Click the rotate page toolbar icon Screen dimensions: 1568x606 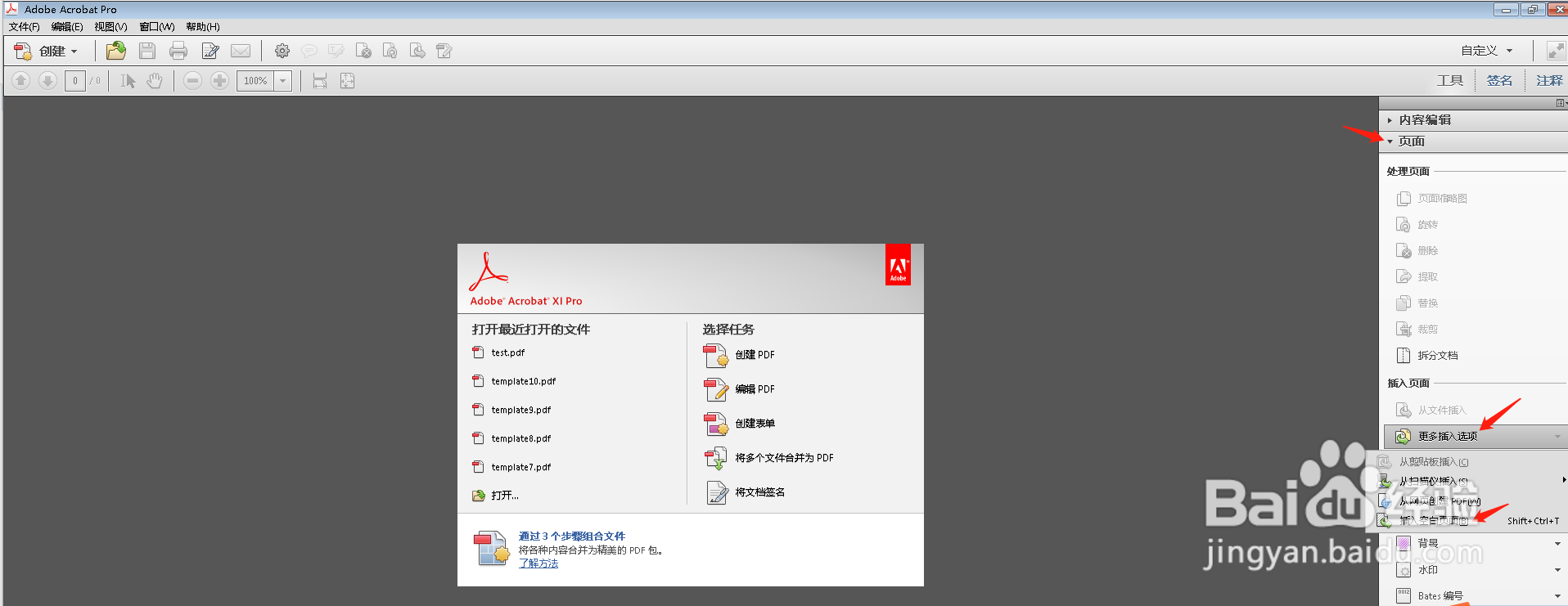(390, 51)
